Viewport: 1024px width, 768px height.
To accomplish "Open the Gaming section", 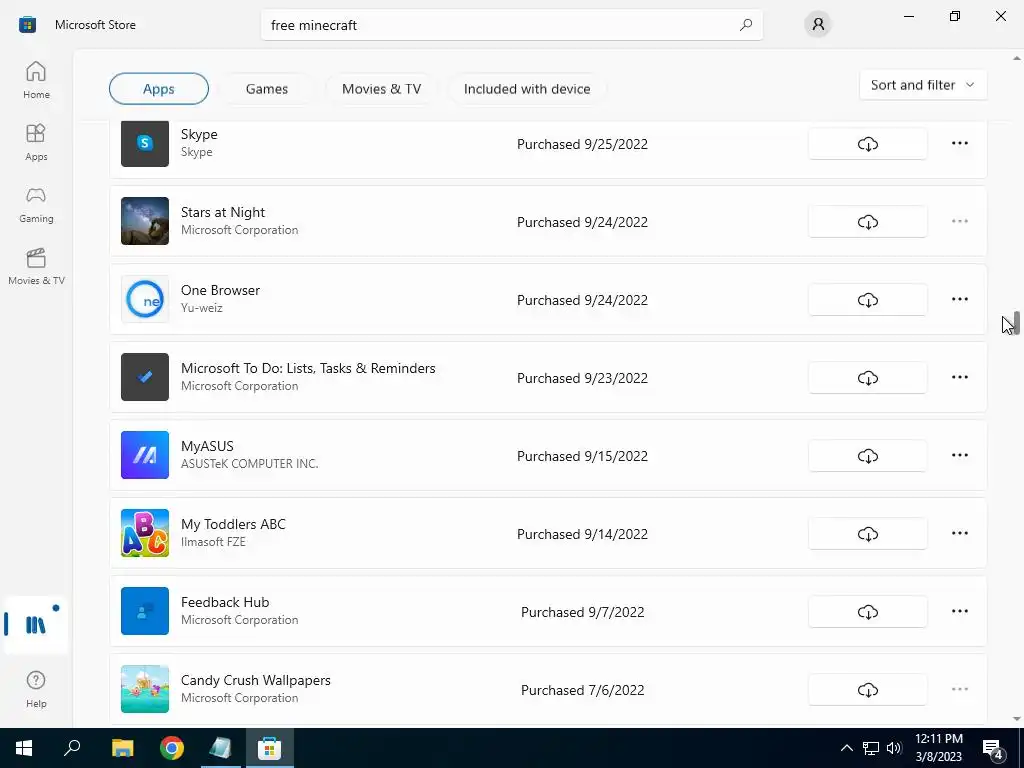I will click(x=36, y=204).
